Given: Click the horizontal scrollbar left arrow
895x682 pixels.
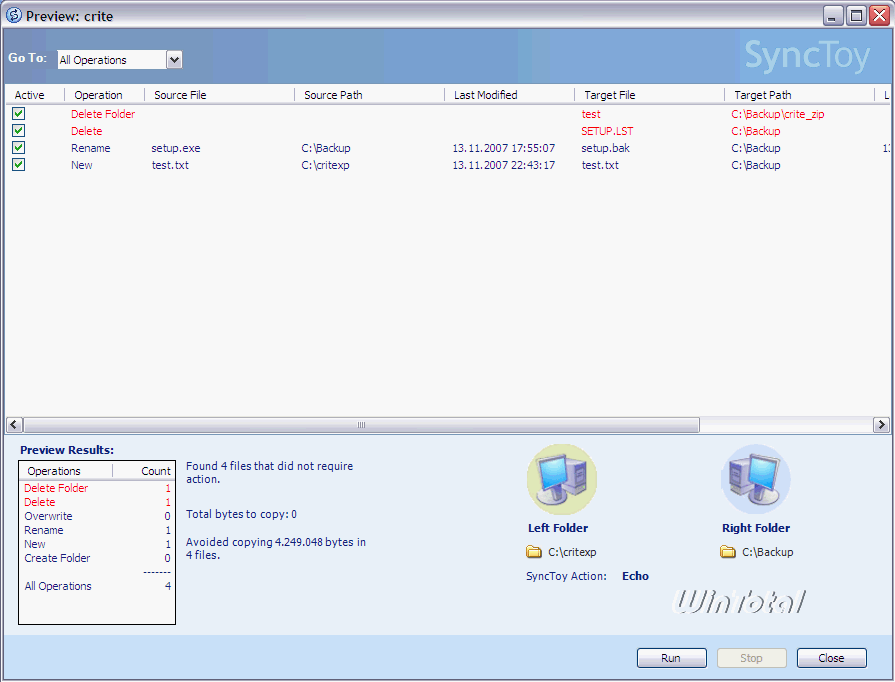Looking at the screenshot, I should (x=14, y=425).
